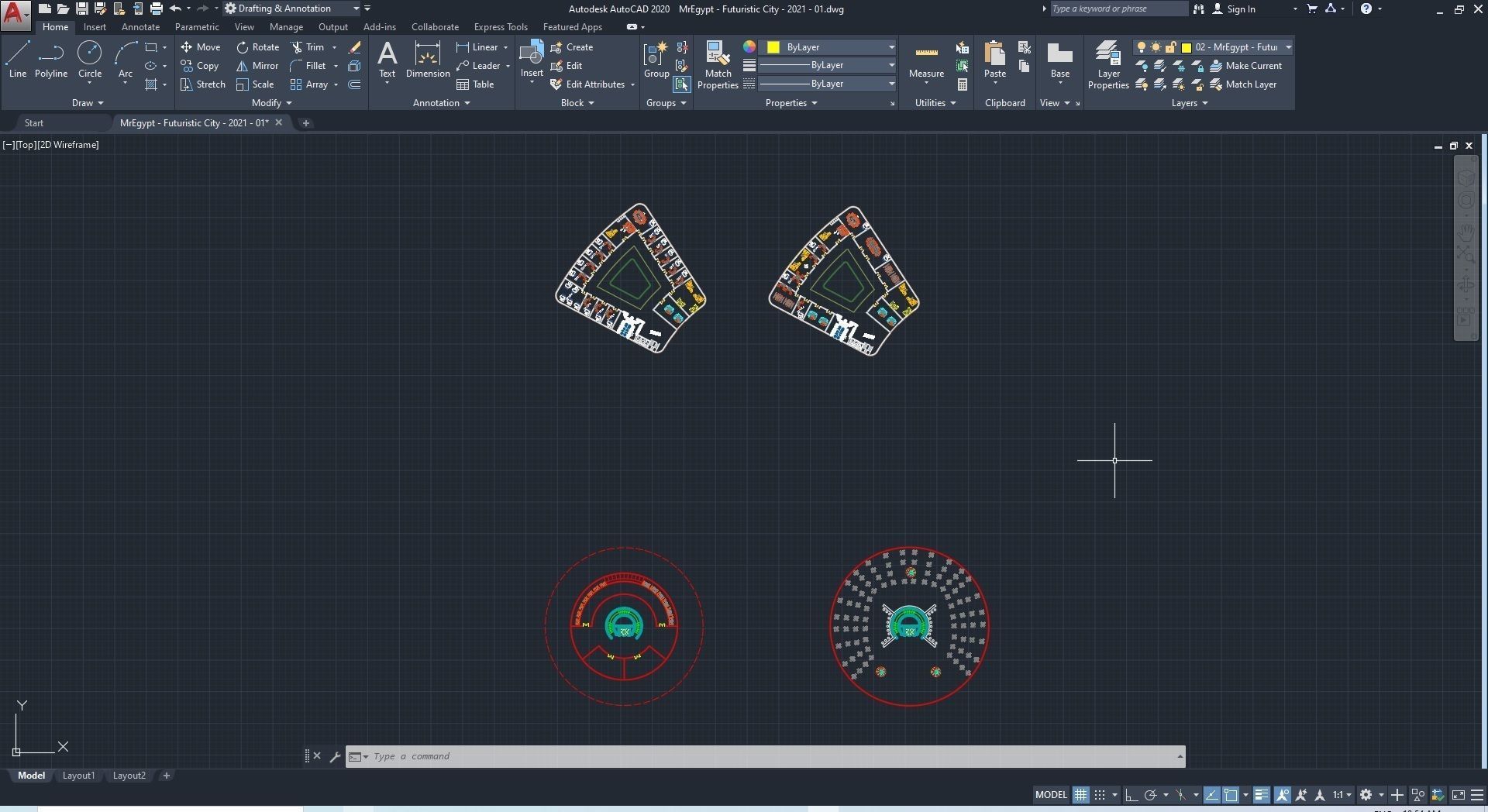Click the Trim tool
This screenshot has height=812, width=1488.
tap(308, 47)
